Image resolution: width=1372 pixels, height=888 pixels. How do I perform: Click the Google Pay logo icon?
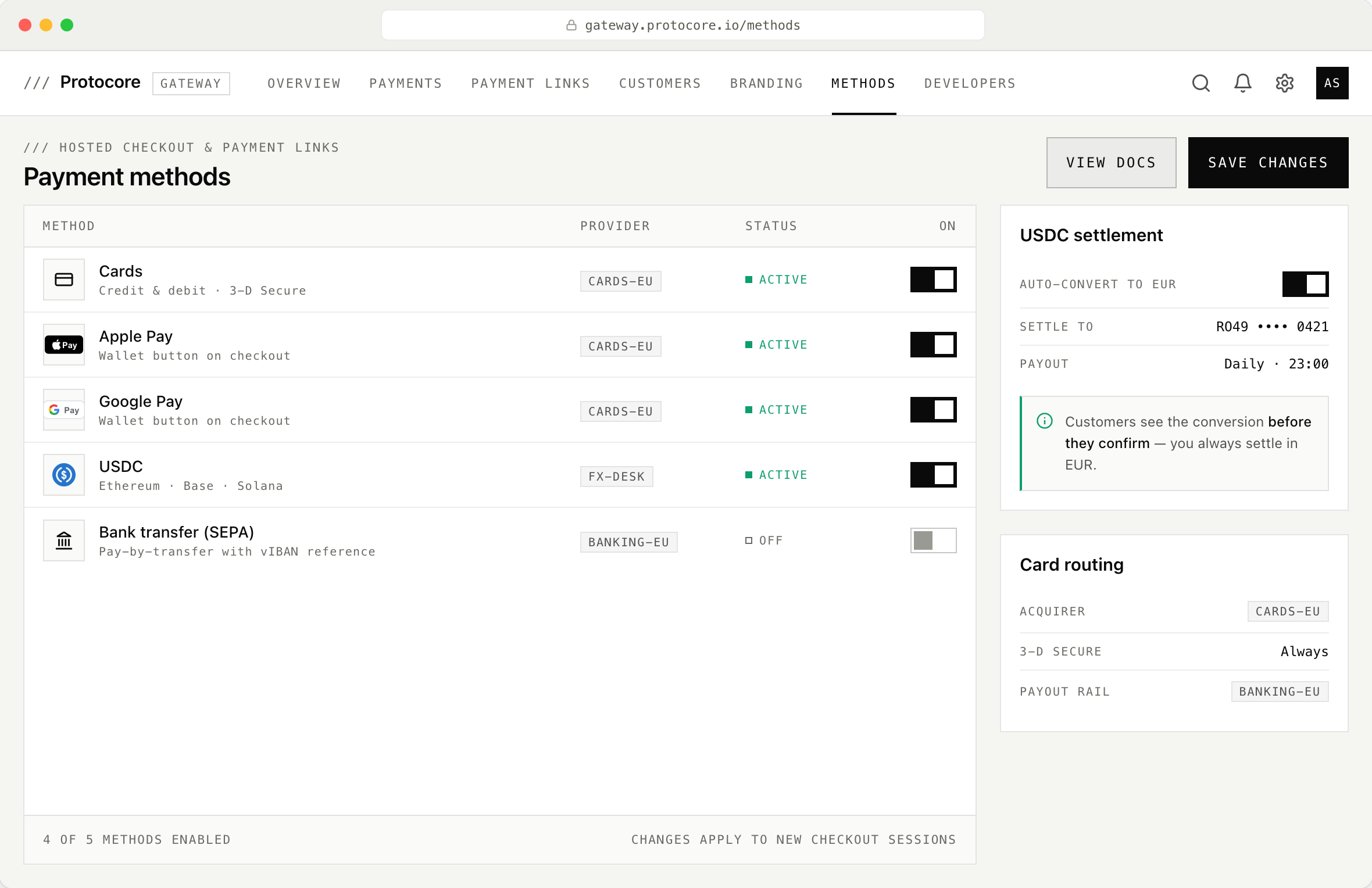click(x=64, y=410)
